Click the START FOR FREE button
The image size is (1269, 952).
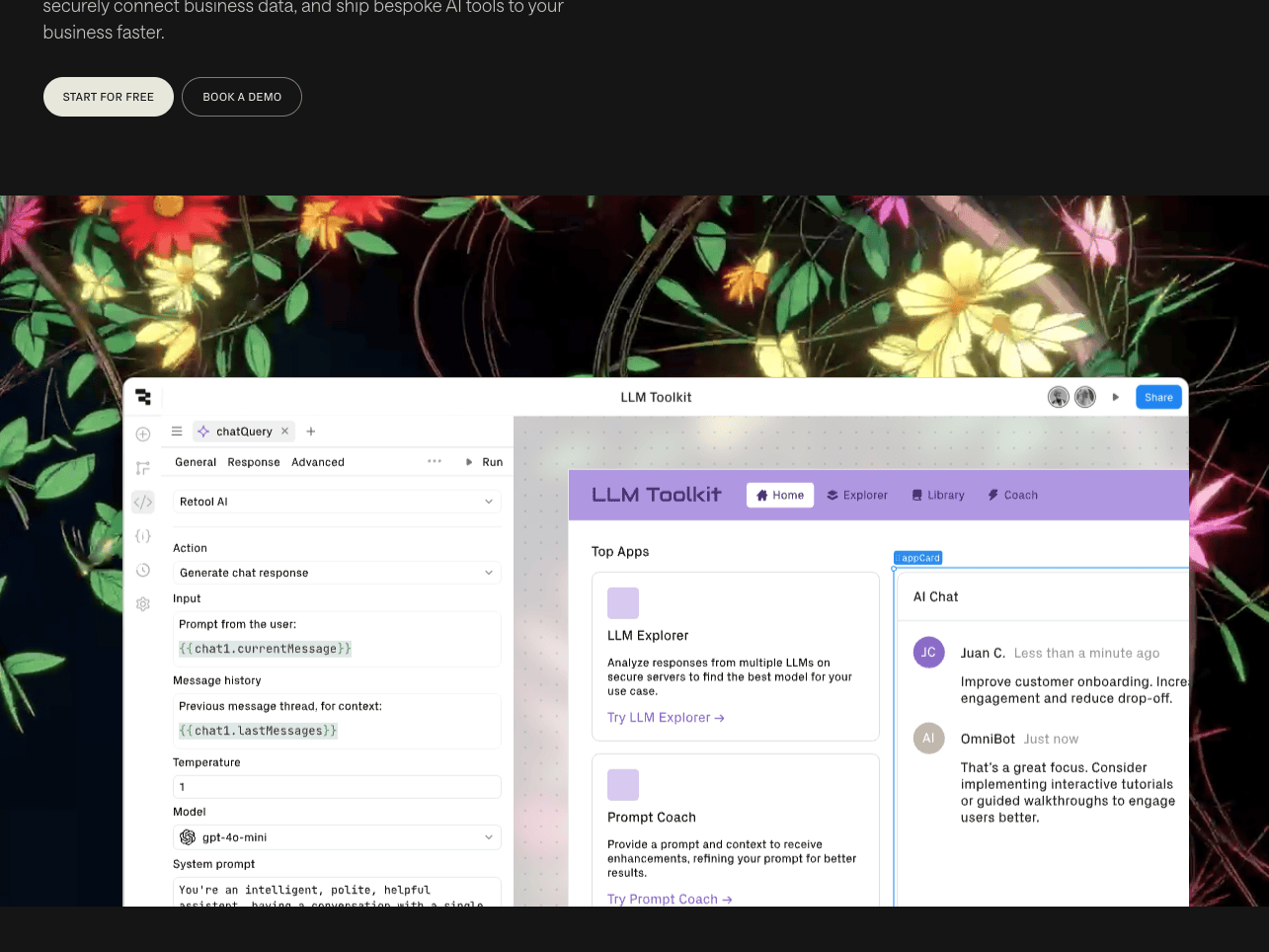pyautogui.click(x=109, y=97)
